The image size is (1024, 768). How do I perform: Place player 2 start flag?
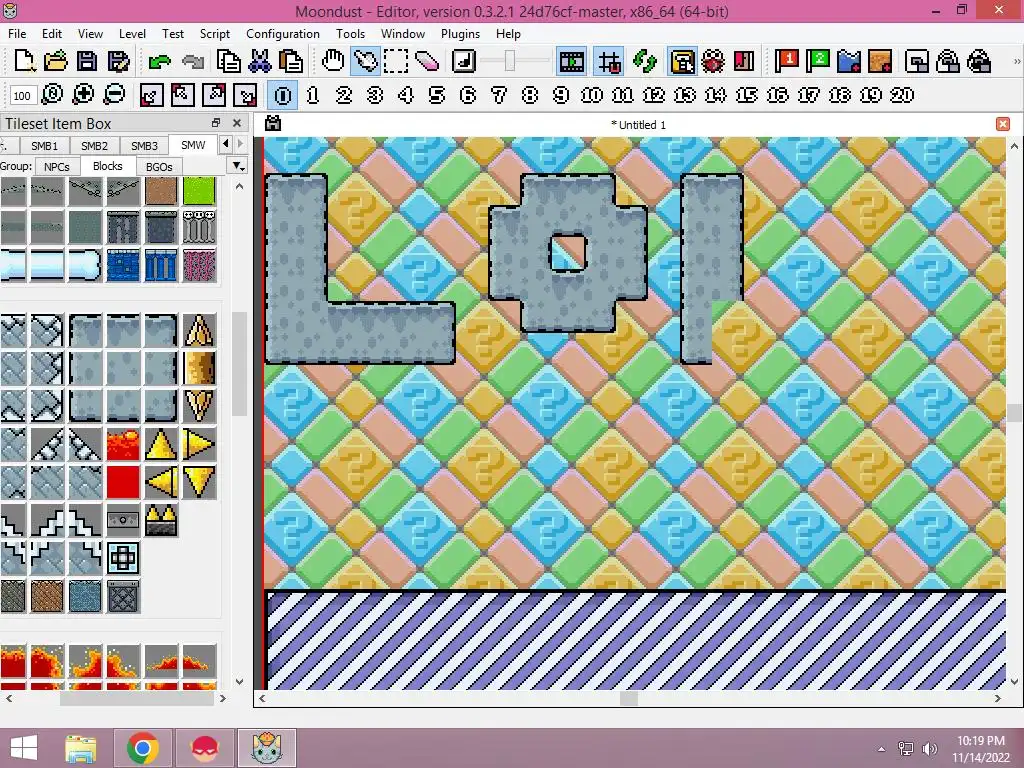click(818, 61)
